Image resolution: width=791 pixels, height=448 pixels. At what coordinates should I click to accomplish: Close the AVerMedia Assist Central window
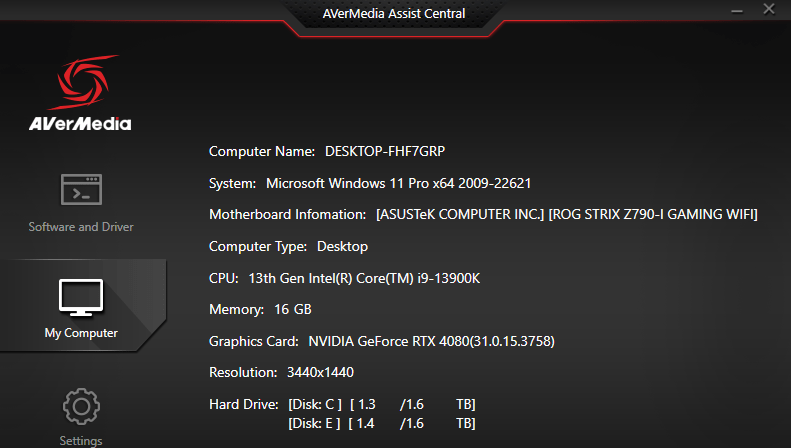point(769,9)
